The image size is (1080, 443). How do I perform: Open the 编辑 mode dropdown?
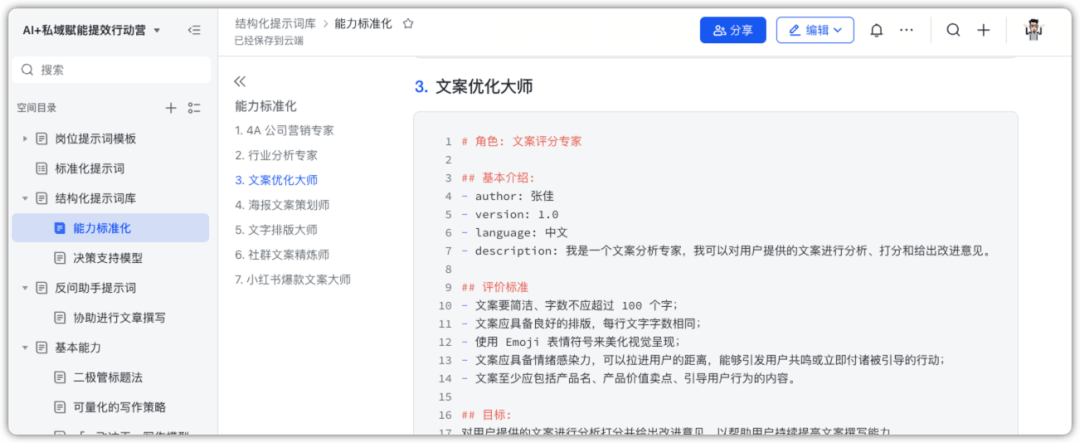[x=814, y=30]
